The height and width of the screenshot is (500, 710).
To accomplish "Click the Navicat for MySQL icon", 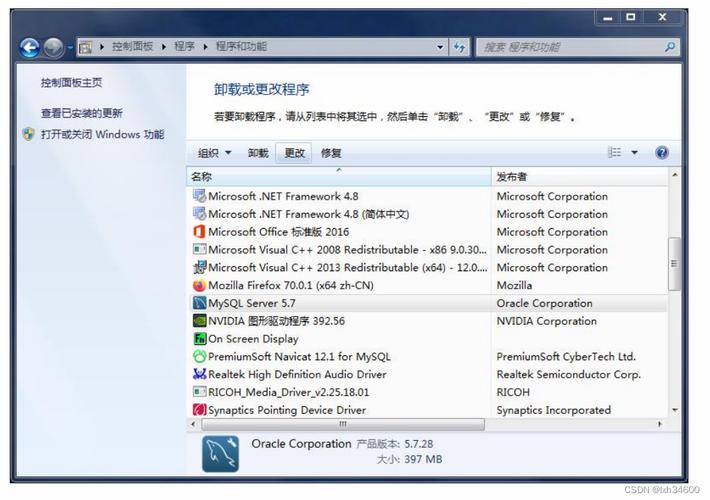I will pos(199,356).
